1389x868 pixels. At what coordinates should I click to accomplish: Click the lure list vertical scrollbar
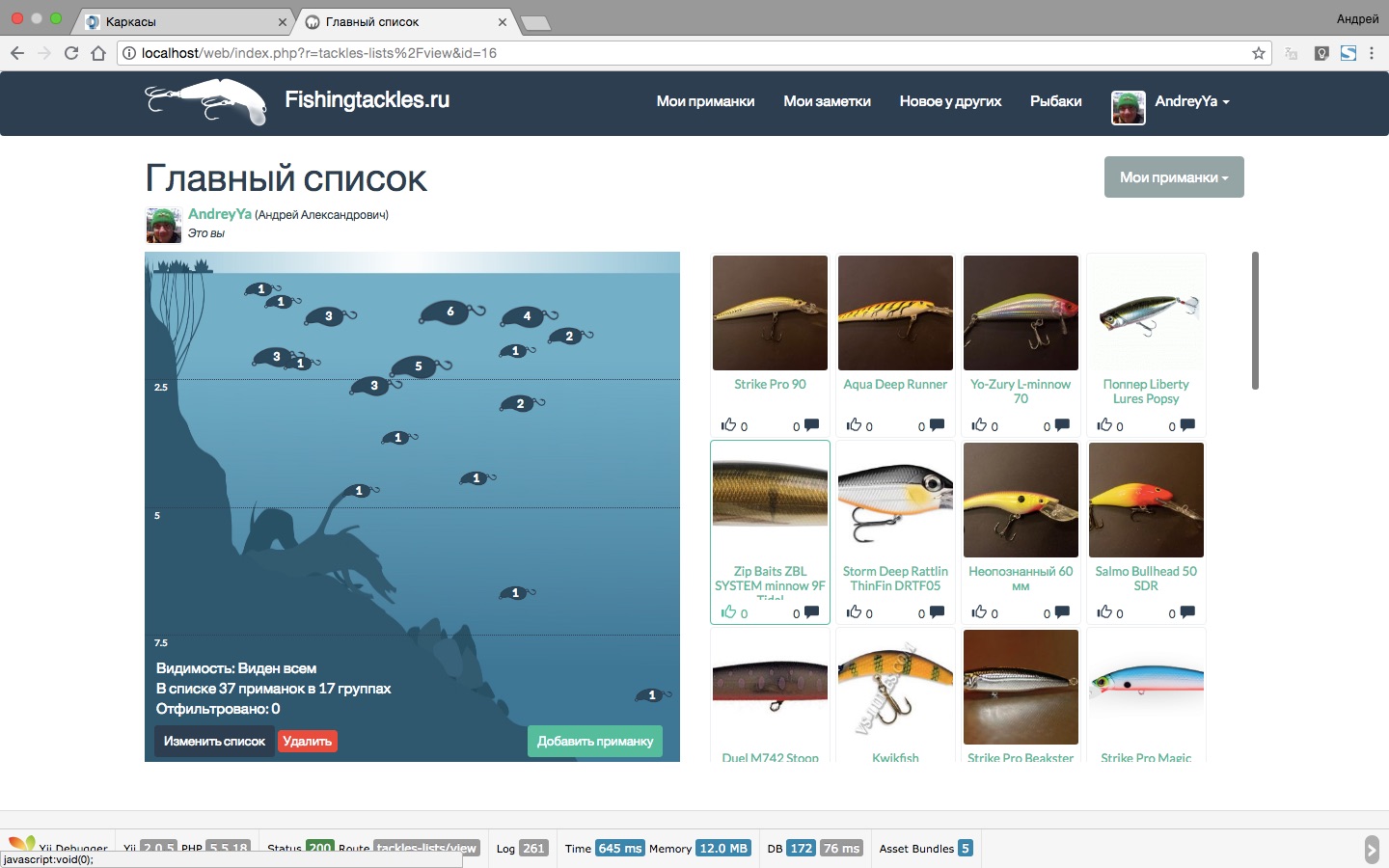(1255, 320)
